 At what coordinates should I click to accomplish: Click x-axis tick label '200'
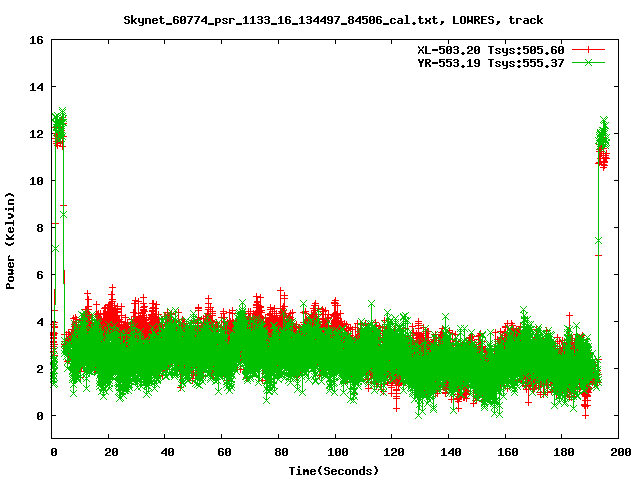click(621, 452)
